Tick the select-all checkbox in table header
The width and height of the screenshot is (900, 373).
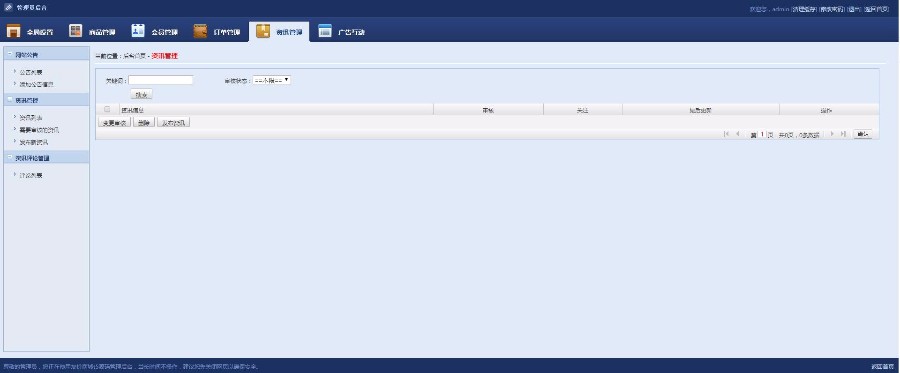point(107,109)
